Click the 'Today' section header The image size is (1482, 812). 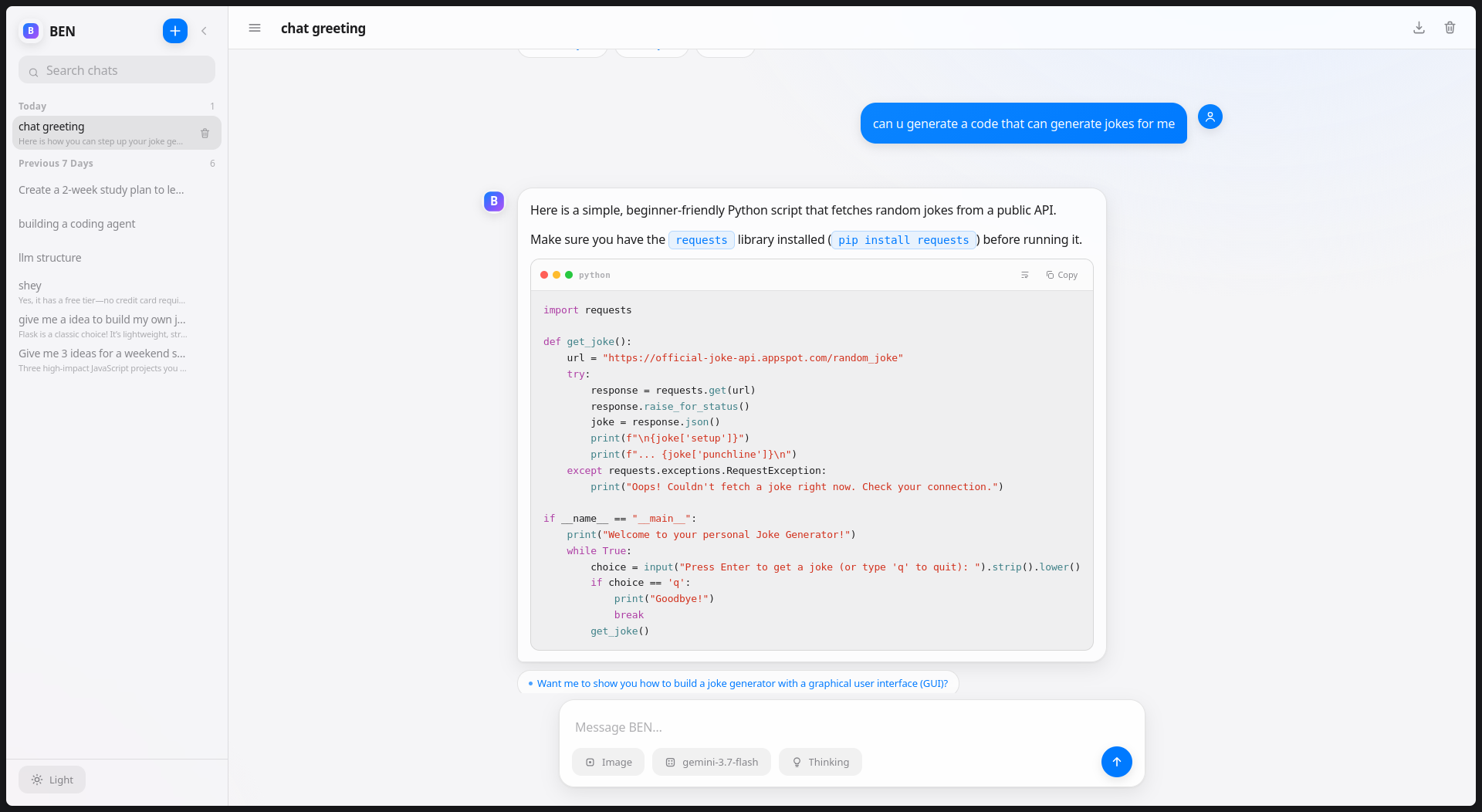32,106
